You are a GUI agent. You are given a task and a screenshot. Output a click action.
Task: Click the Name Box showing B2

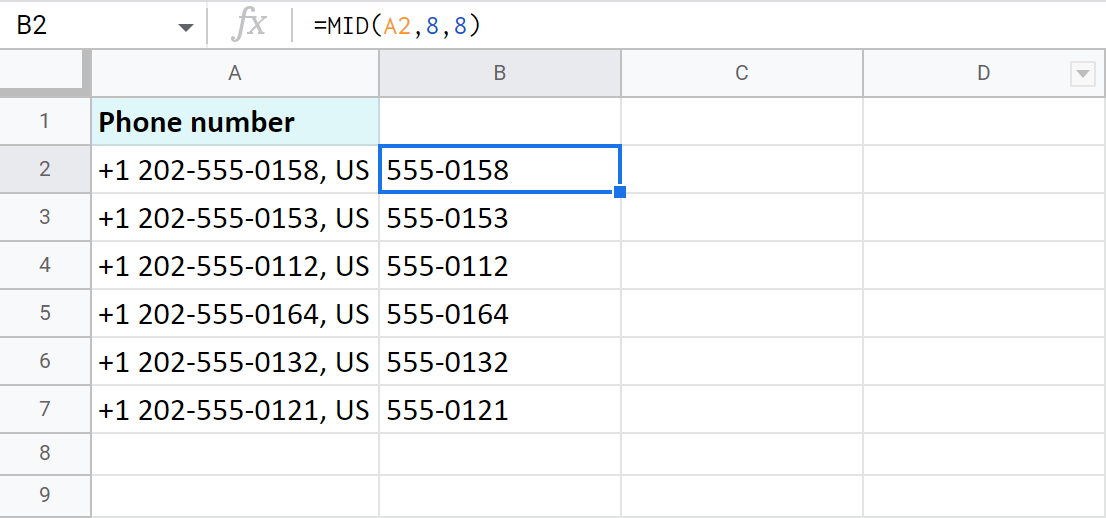click(80, 26)
